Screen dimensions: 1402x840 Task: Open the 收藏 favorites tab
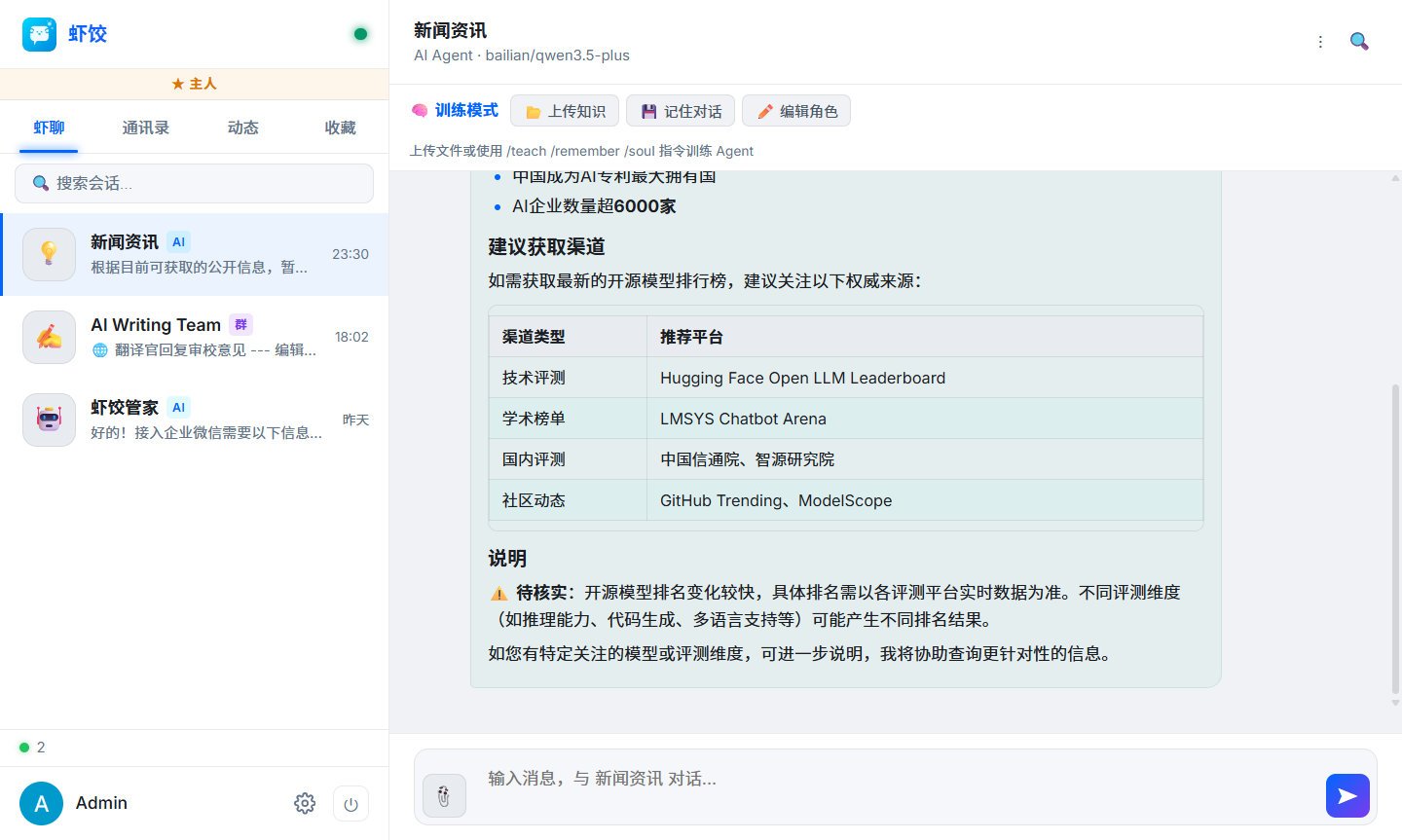[x=340, y=128]
